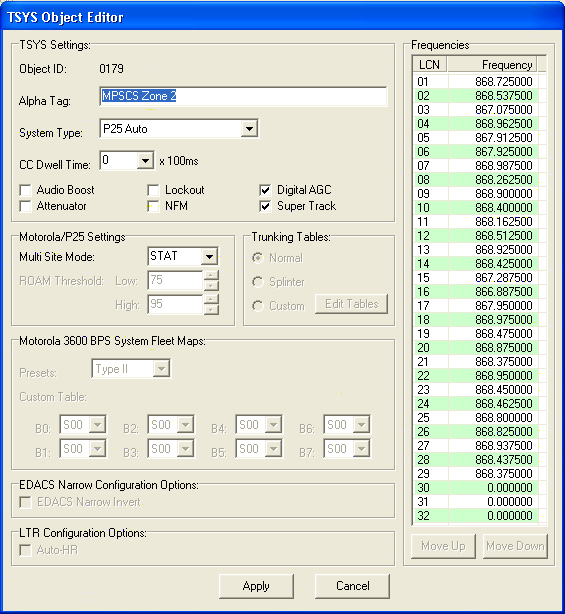Cancel the TSYS Object Editor dialog
Viewport: 565px width, 614px height.
coord(352,586)
